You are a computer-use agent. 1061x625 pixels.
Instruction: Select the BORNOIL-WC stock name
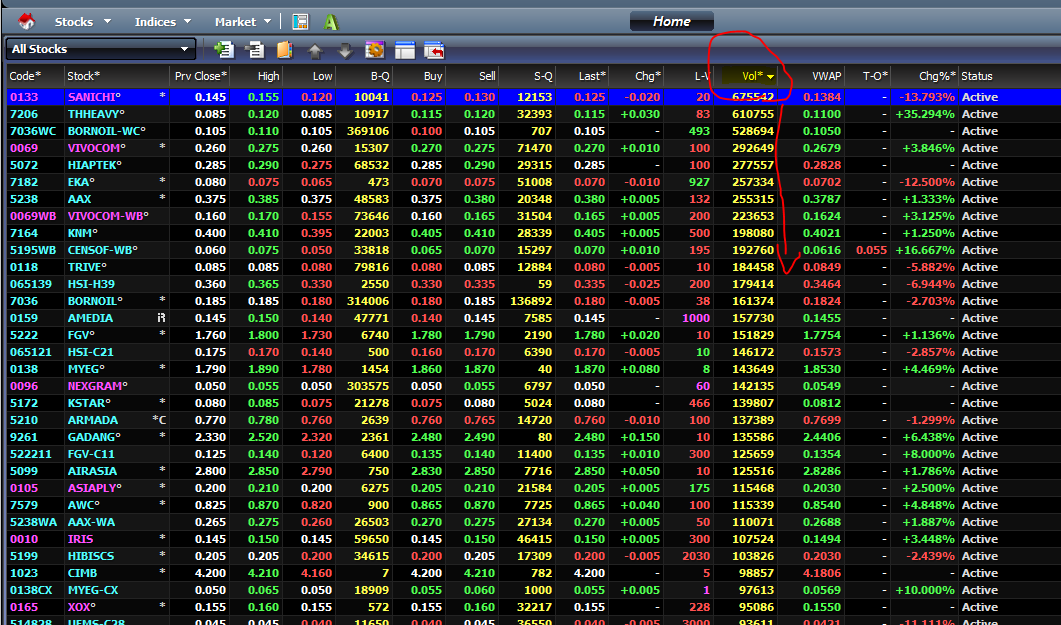(x=108, y=131)
